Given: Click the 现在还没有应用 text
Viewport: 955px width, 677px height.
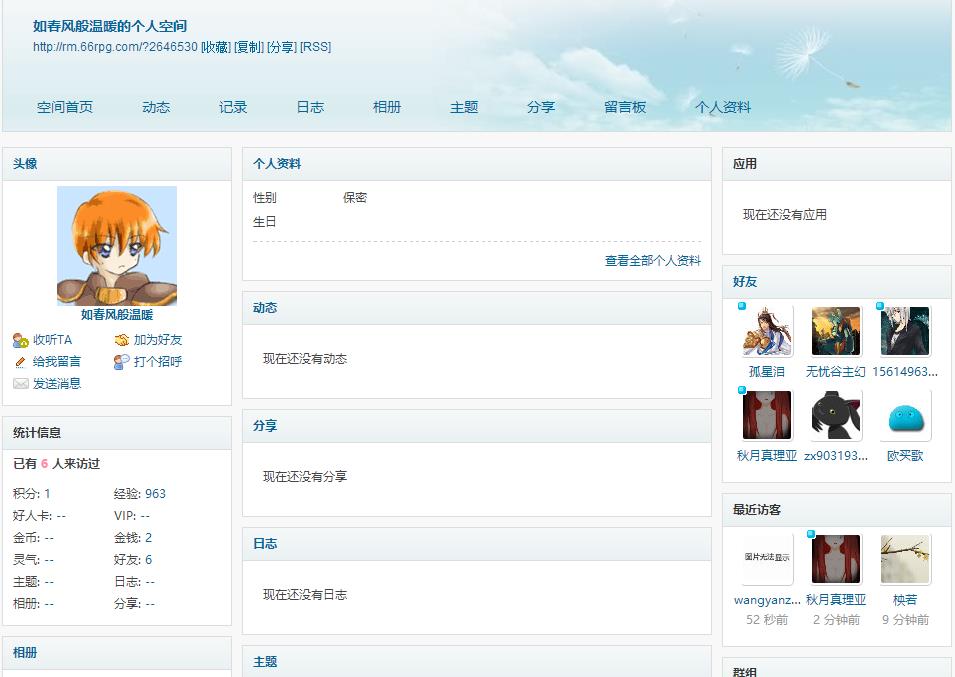Looking at the screenshot, I should click(784, 214).
